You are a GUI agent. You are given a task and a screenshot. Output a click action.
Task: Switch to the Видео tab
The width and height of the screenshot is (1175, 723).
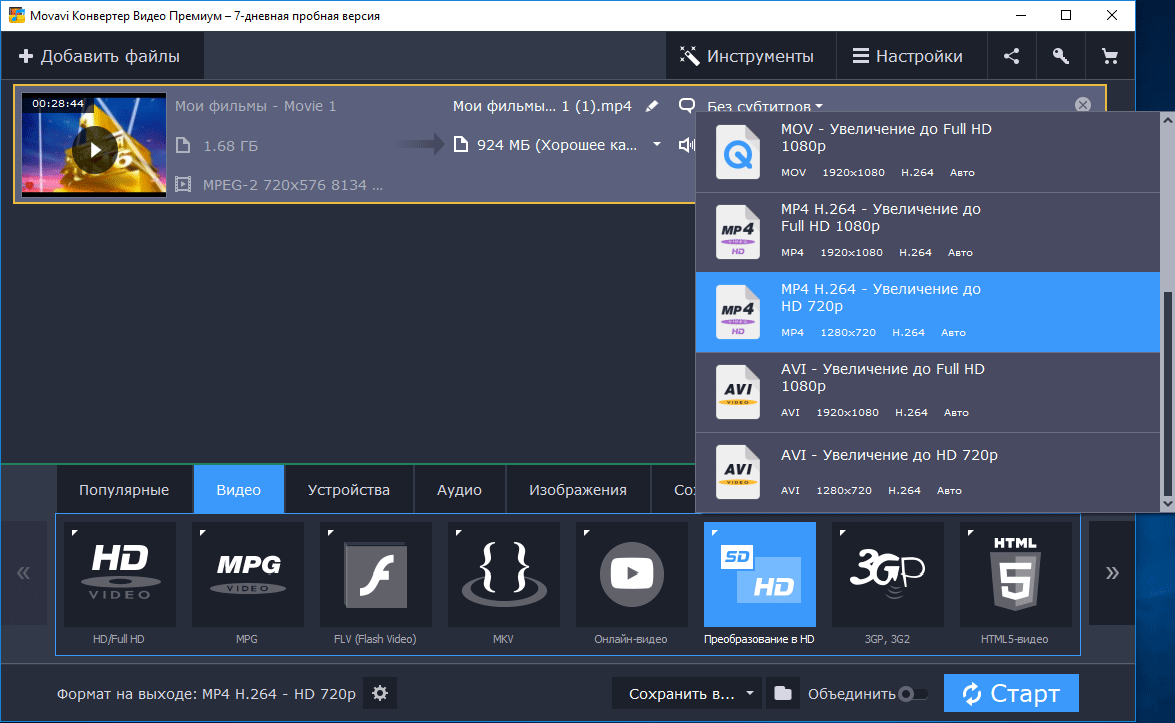pyautogui.click(x=238, y=489)
